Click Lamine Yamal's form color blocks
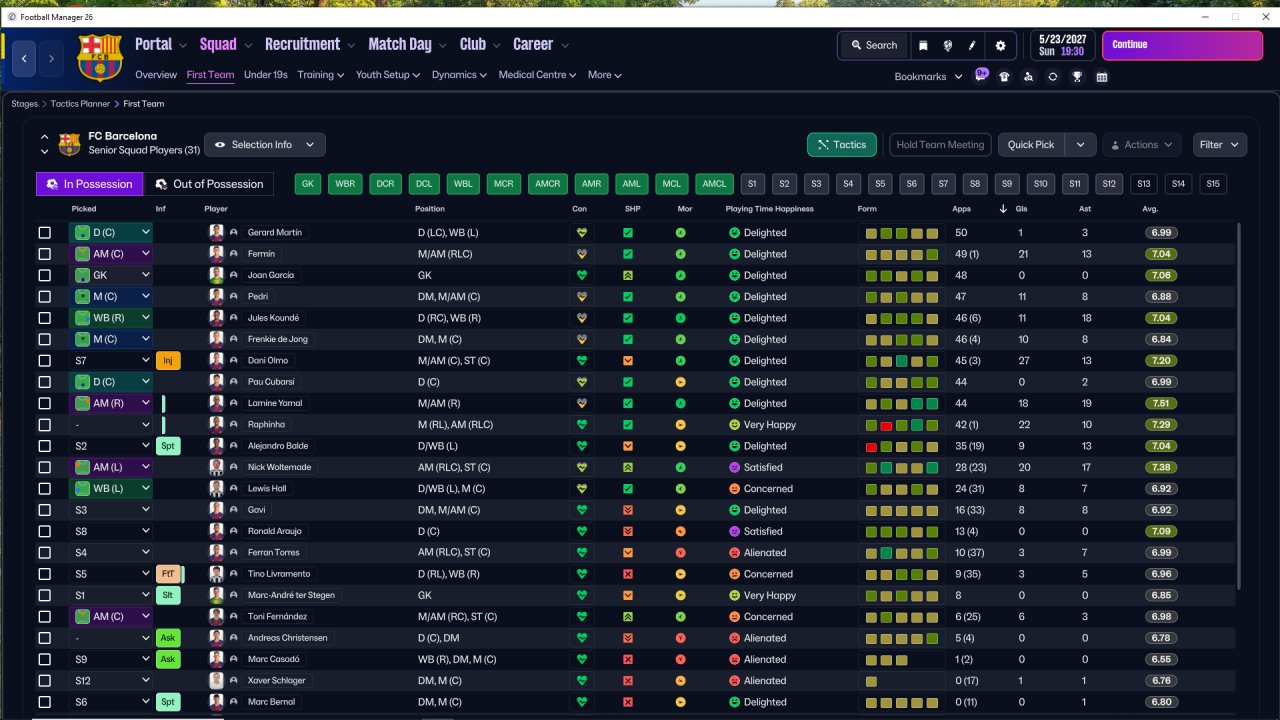Screen dimensions: 1280x720 903,403
